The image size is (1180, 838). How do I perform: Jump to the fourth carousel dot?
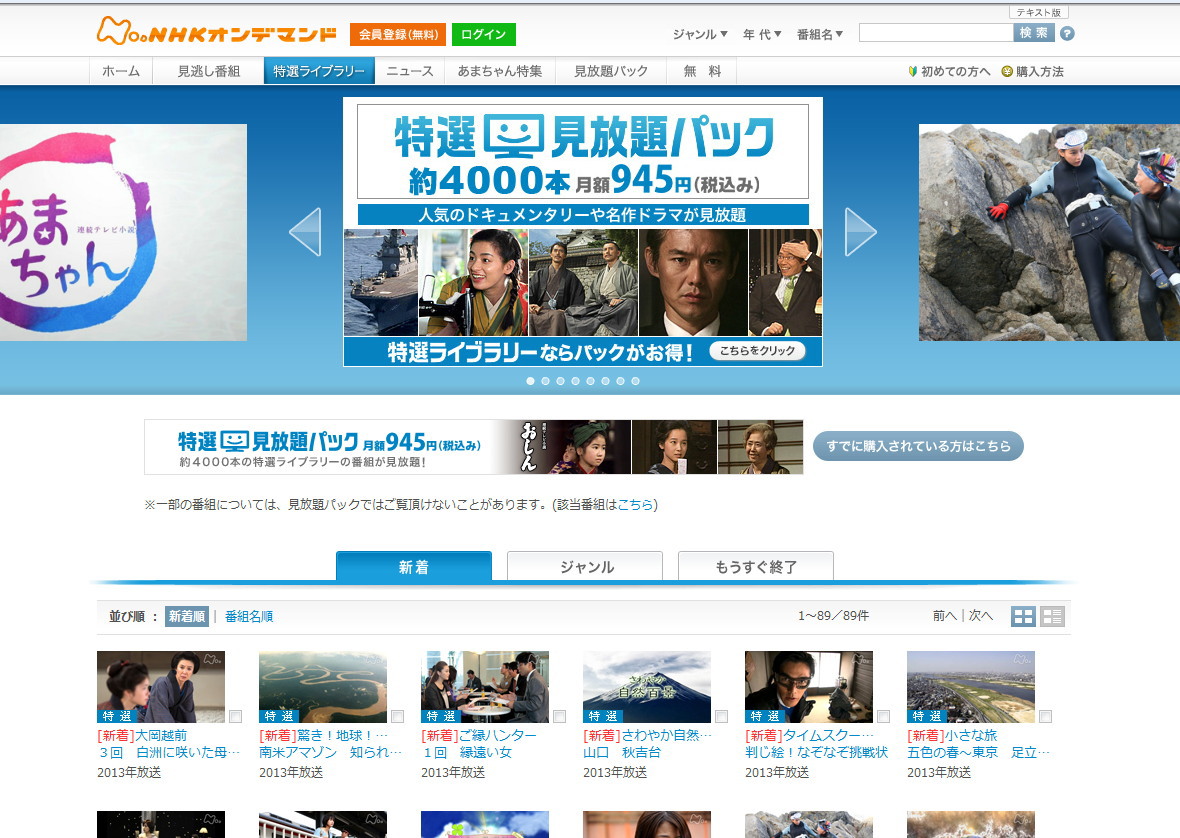tap(576, 381)
